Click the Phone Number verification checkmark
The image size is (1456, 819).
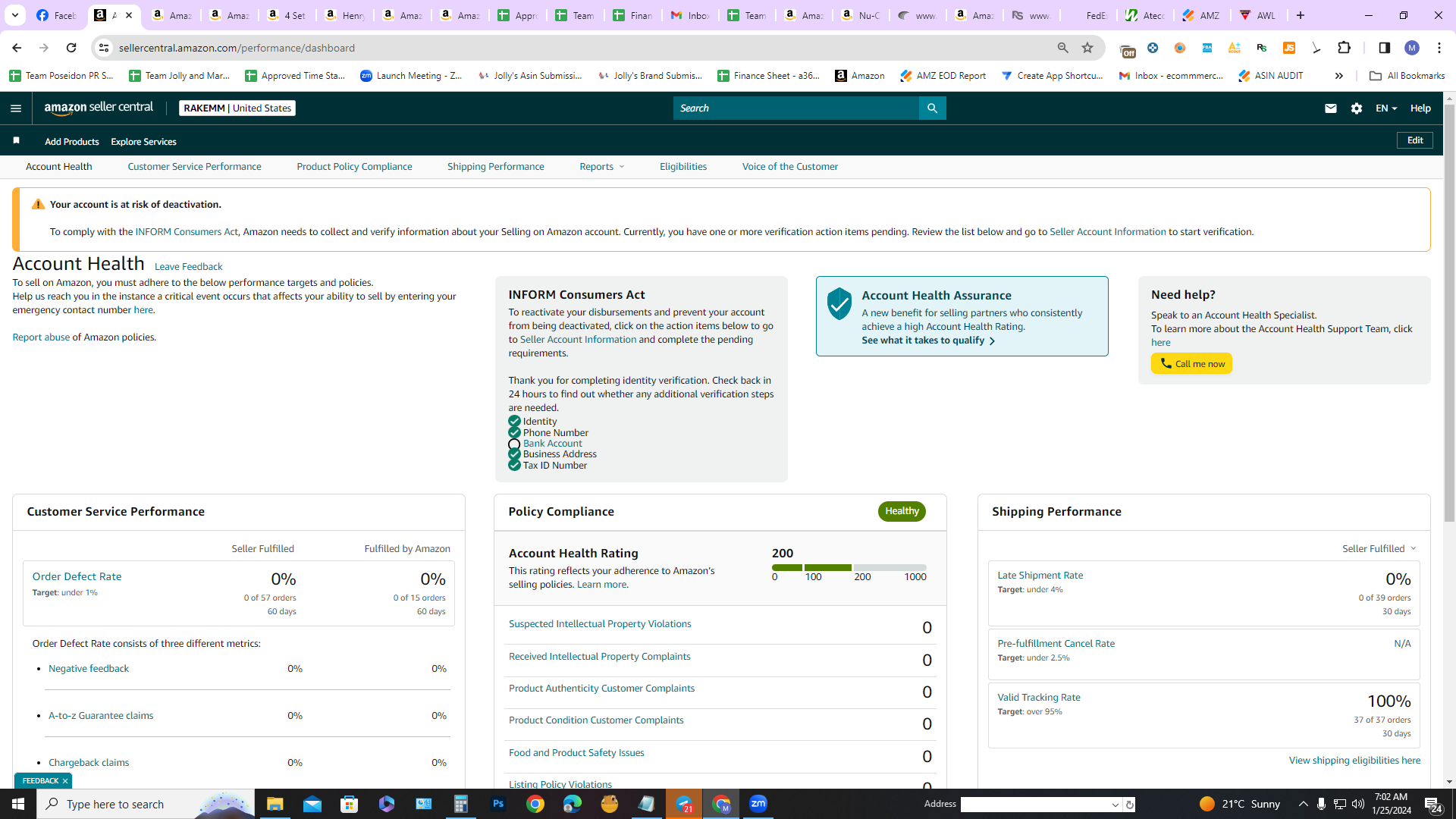coord(514,433)
